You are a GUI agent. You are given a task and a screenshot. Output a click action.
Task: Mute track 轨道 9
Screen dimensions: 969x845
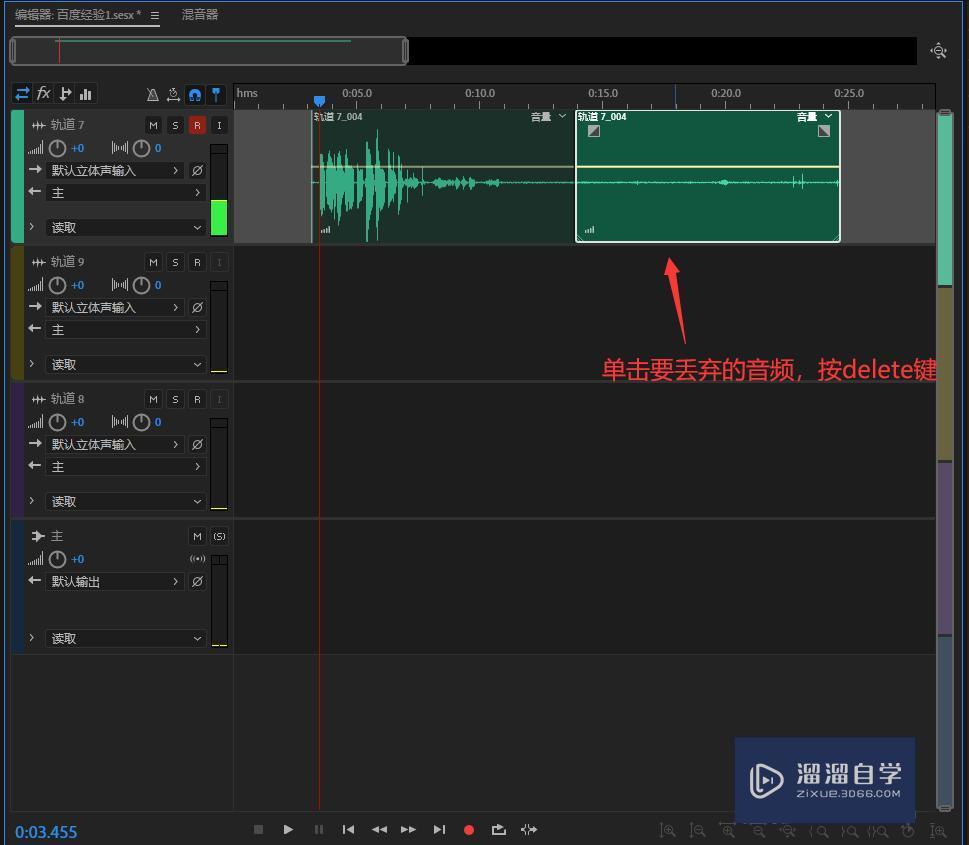click(153, 263)
